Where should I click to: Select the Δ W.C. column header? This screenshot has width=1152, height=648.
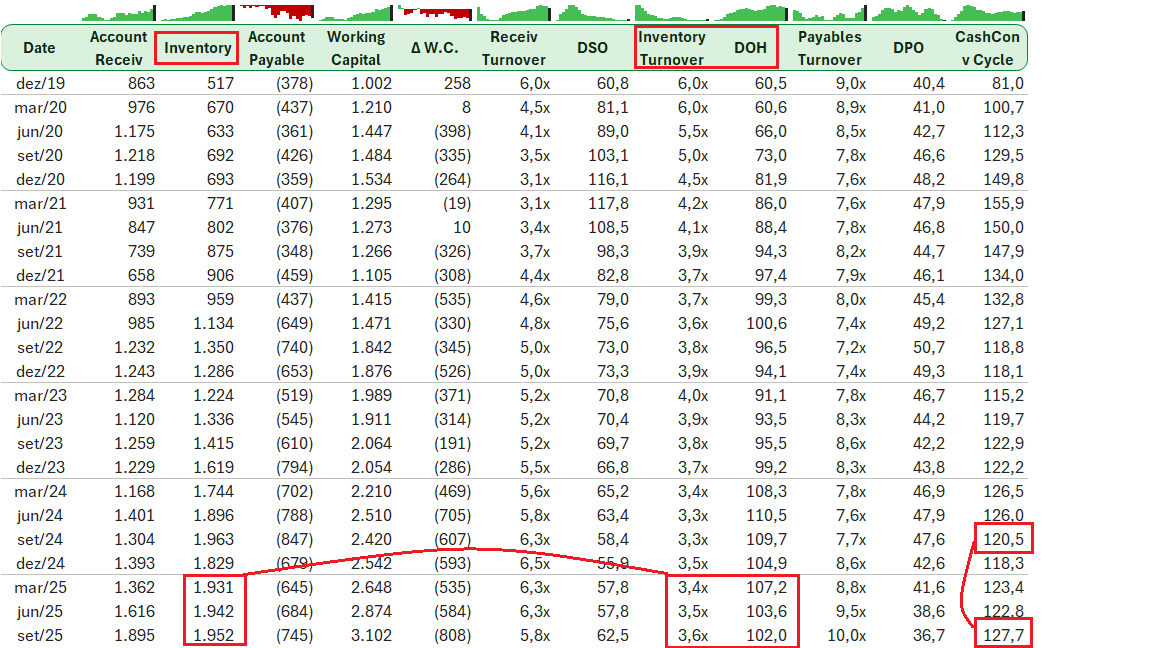point(434,48)
